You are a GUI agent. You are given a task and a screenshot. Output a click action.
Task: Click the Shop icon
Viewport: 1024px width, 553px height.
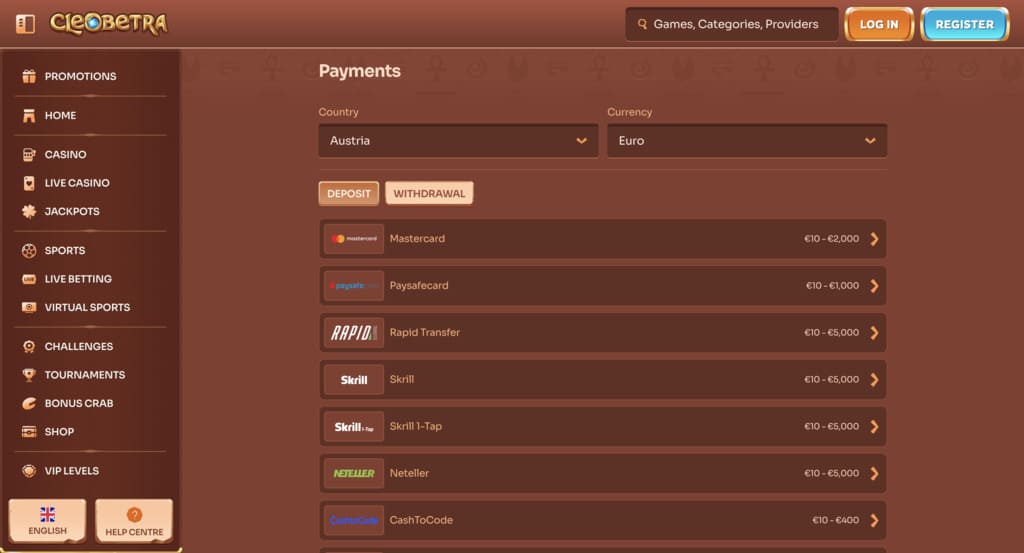(29, 432)
